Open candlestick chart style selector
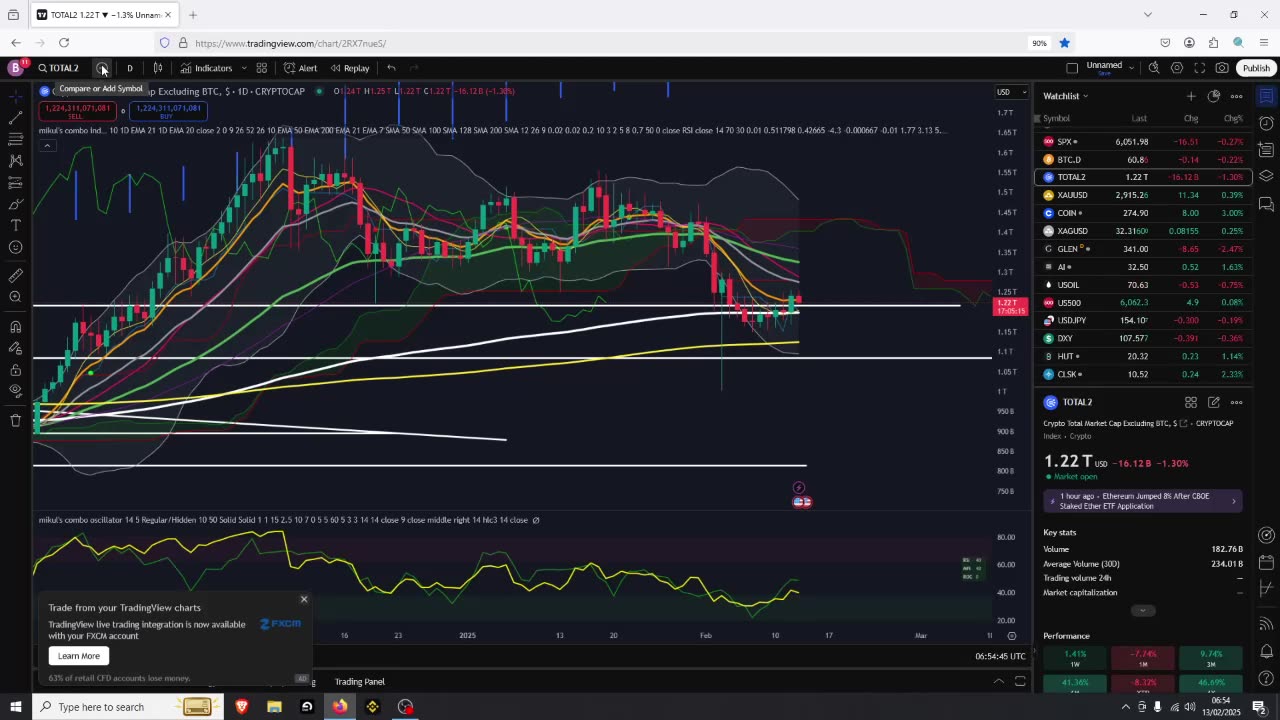Screen dimensions: 1280x720 pos(158,68)
